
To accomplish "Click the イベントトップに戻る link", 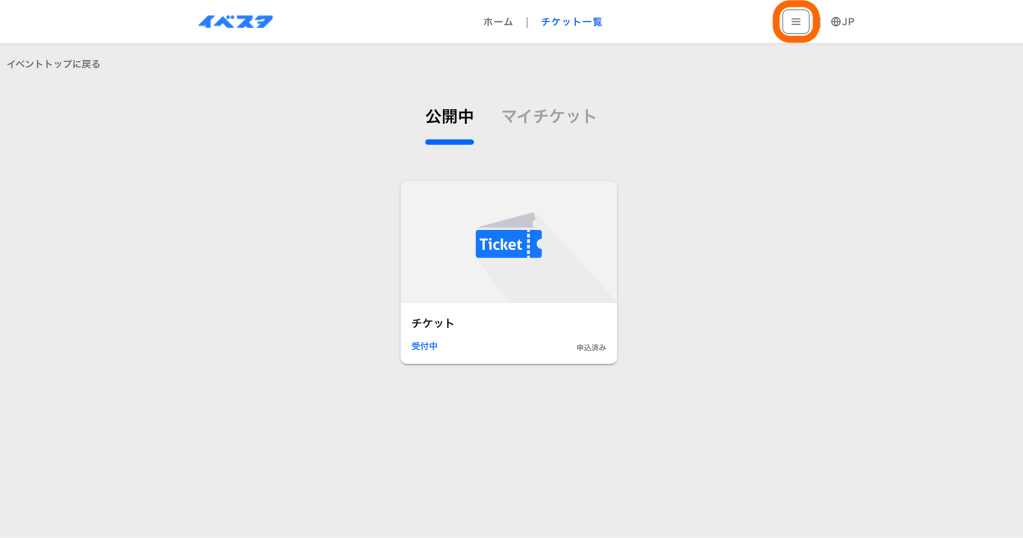I will coord(54,64).
